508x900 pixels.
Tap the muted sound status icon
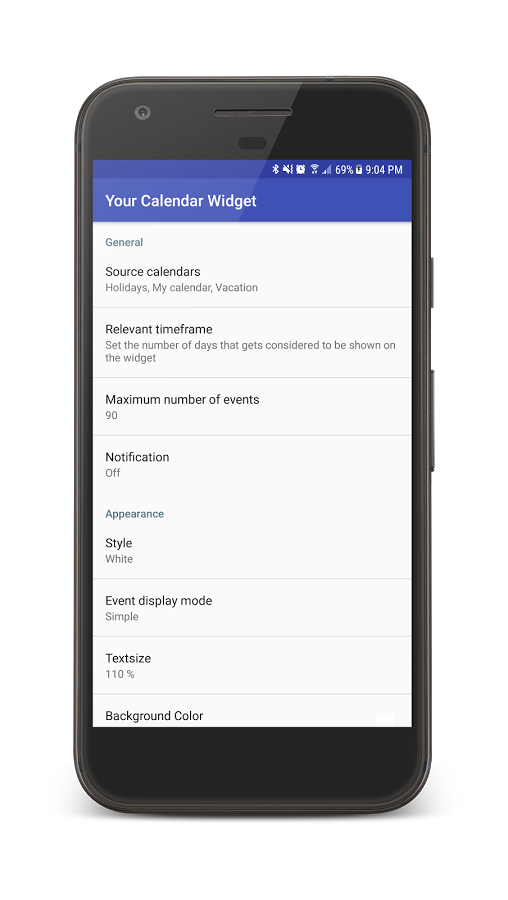288,169
